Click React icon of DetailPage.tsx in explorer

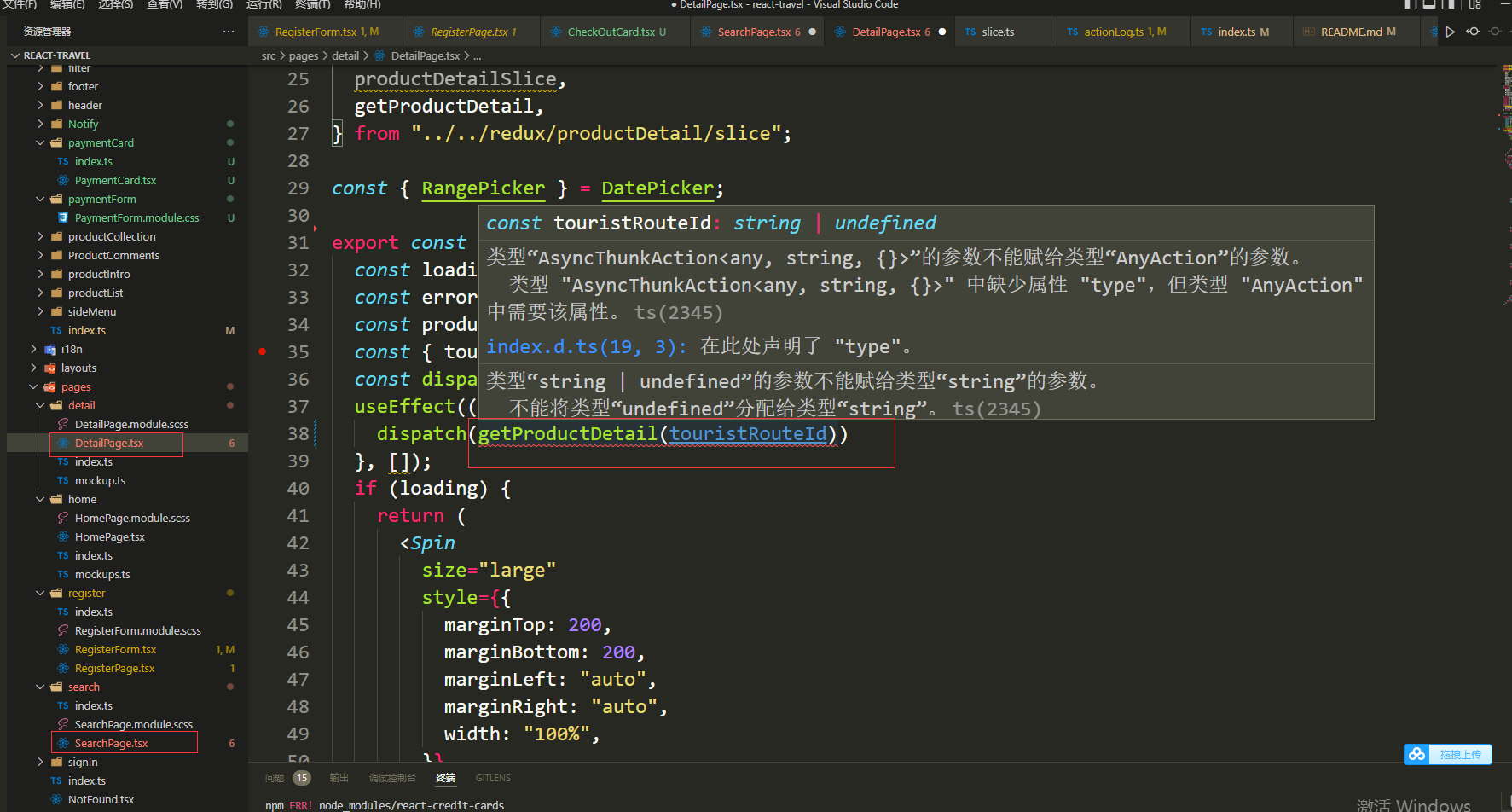click(x=63, y=443)
